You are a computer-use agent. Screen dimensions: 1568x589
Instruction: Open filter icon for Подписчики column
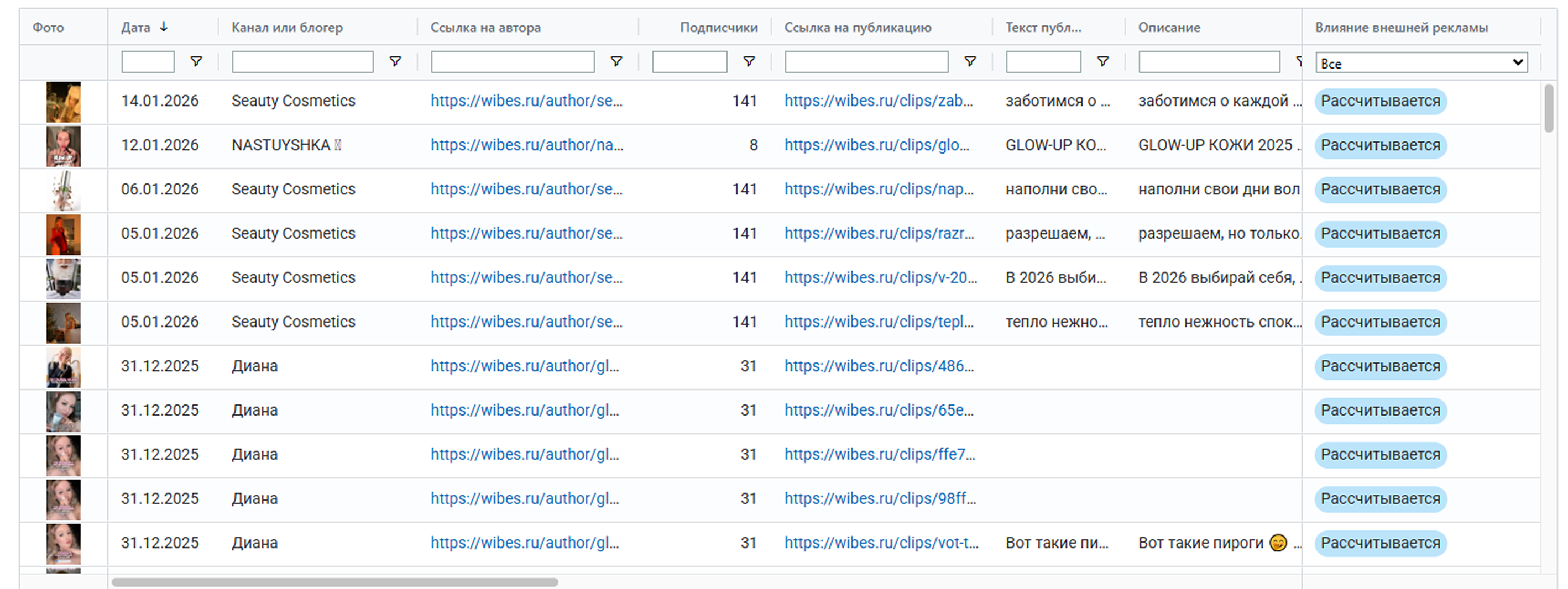(x=749, y=61)
